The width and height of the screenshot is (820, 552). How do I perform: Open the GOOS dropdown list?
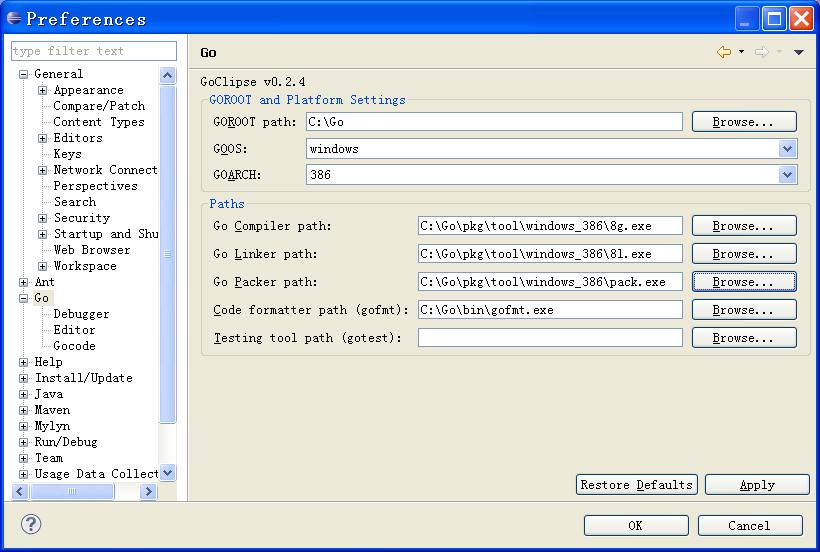tap(787, 148)
